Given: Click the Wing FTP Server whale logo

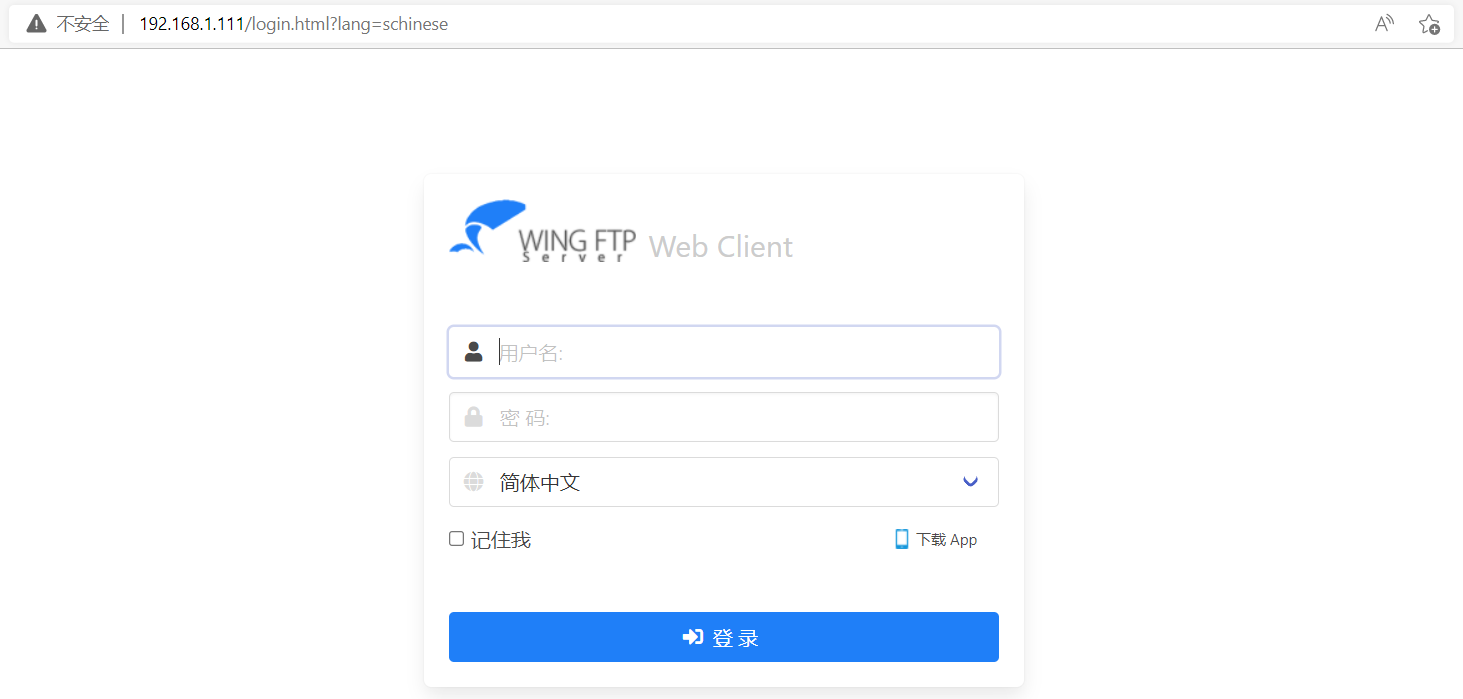Looking at the screenshot, I should coord(487,227).
